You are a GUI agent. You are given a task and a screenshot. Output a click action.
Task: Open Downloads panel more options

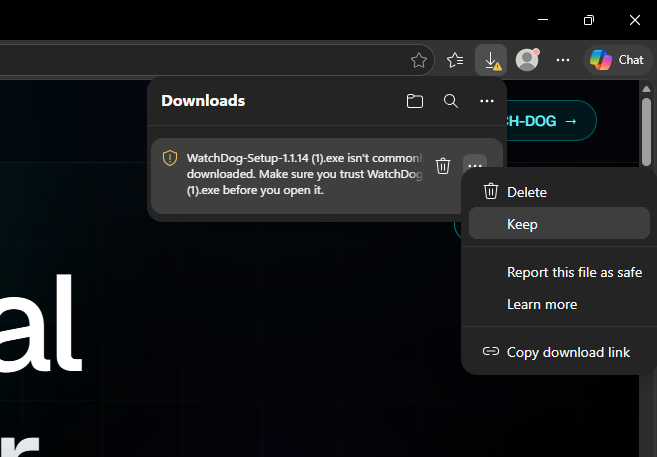click(x=486, y=101)
